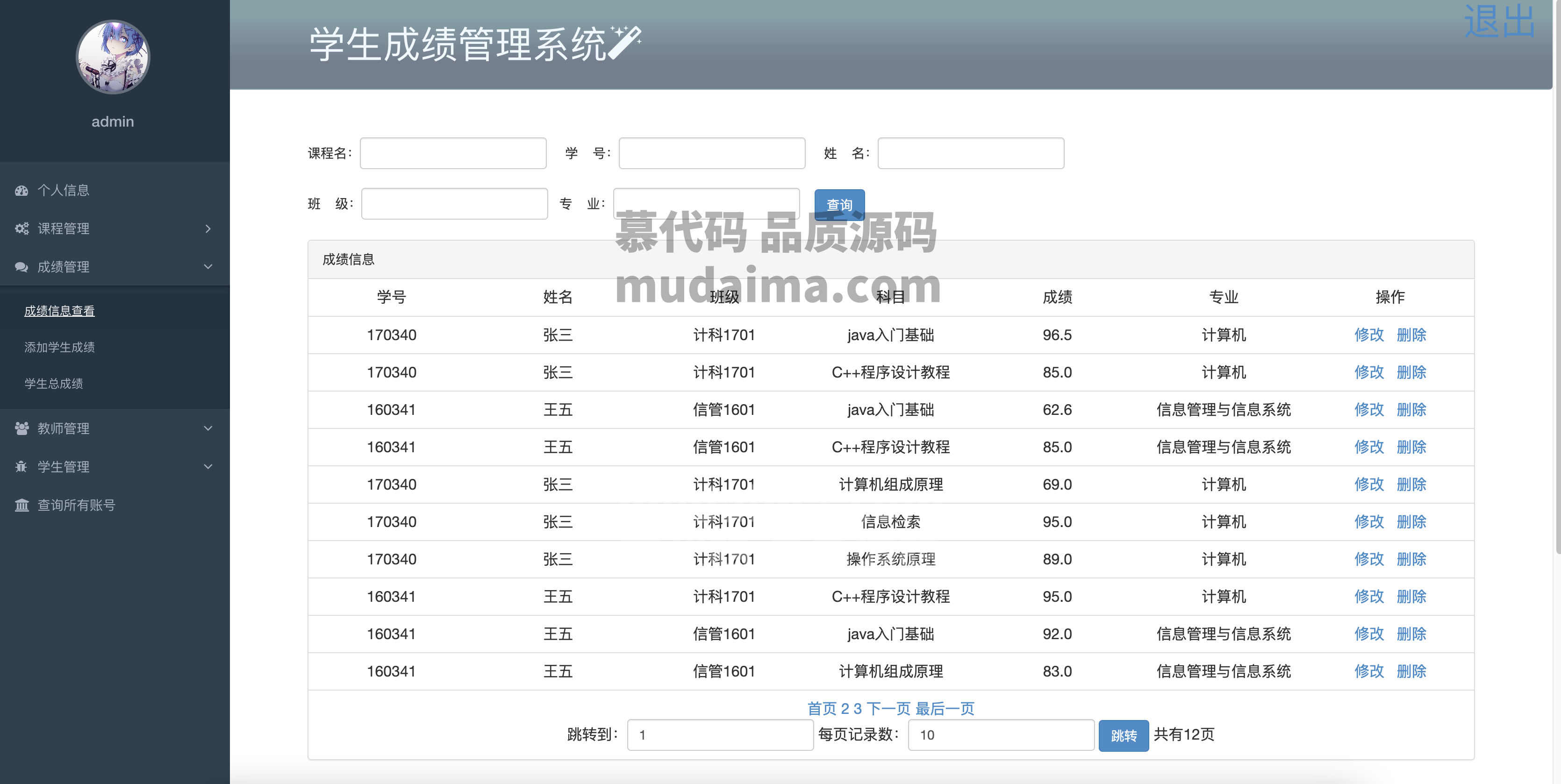Click the 个人信息 dashboard icon
1561x784 pixels.
(22, 190)
